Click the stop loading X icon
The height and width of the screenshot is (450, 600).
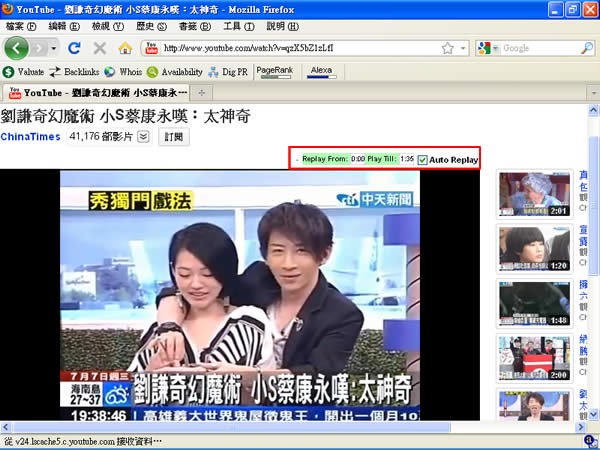point(99,48)
